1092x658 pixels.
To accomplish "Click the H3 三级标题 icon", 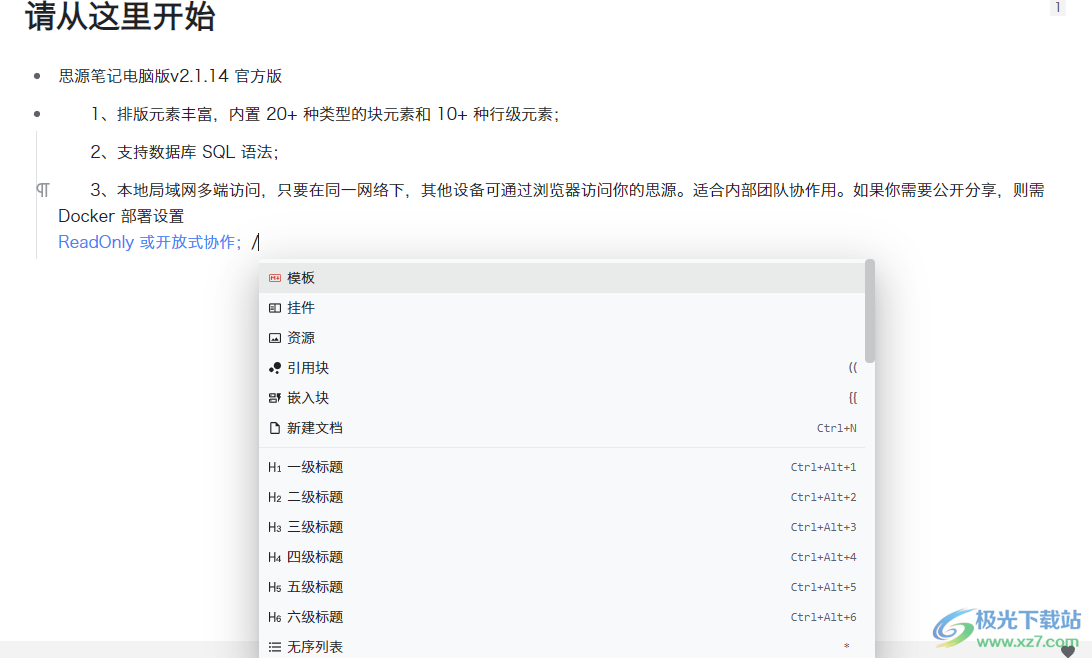I will (x=275, y=526).
